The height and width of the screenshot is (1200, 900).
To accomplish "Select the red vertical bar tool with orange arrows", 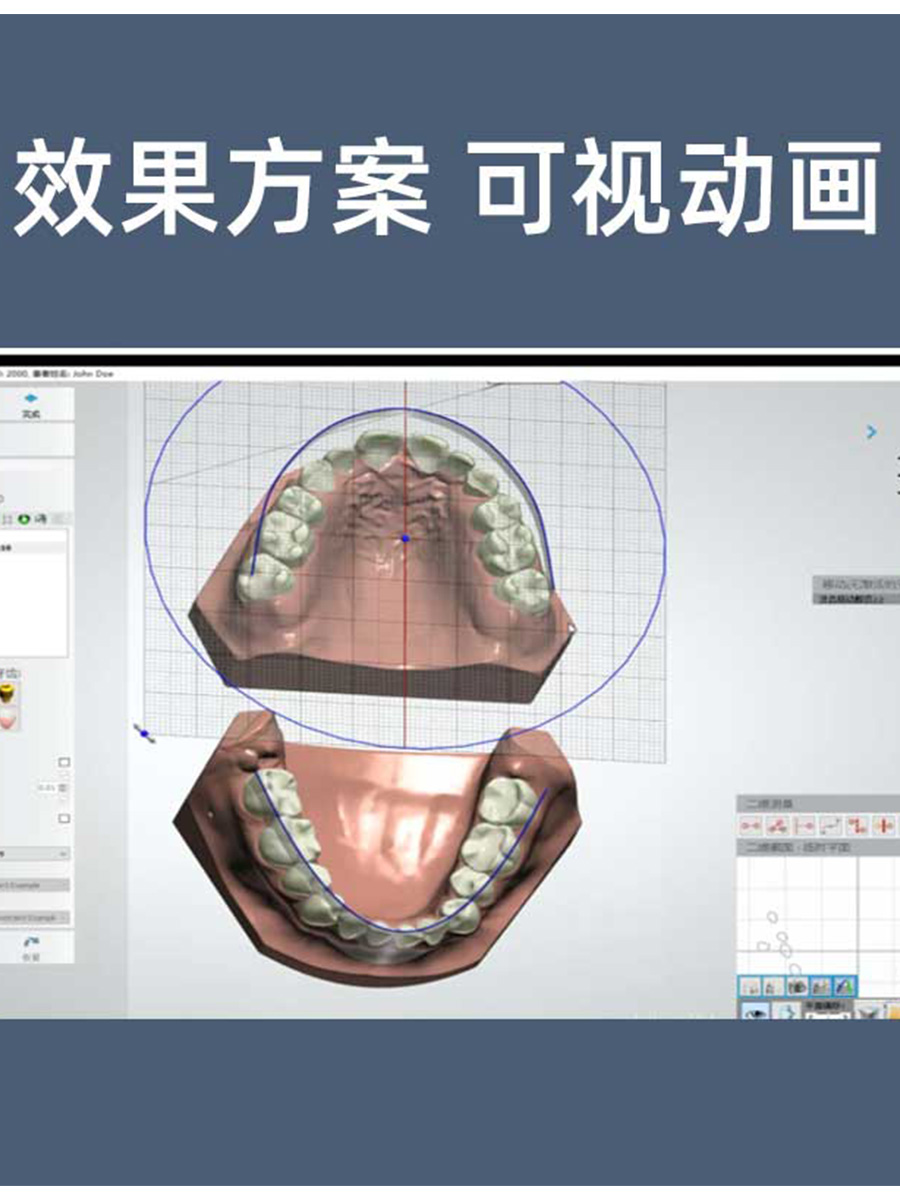I will click(x=884, y=826).
